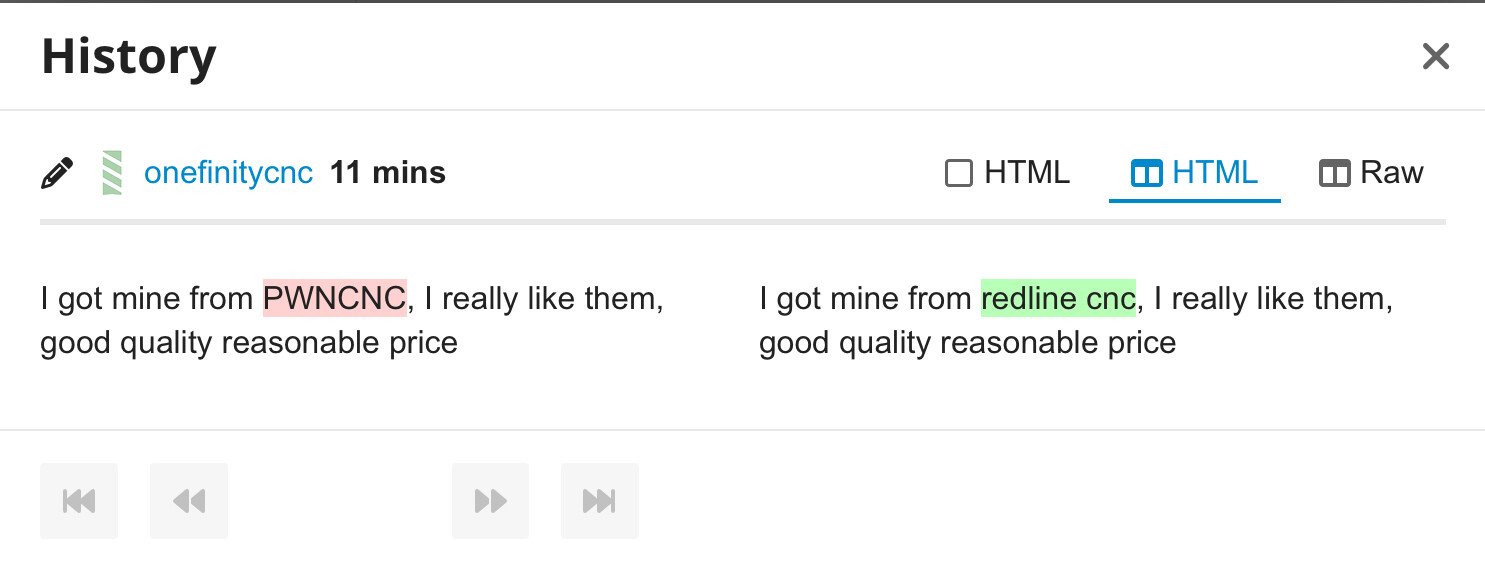
Task: Close the History dialog
Action: (1435, 56)
